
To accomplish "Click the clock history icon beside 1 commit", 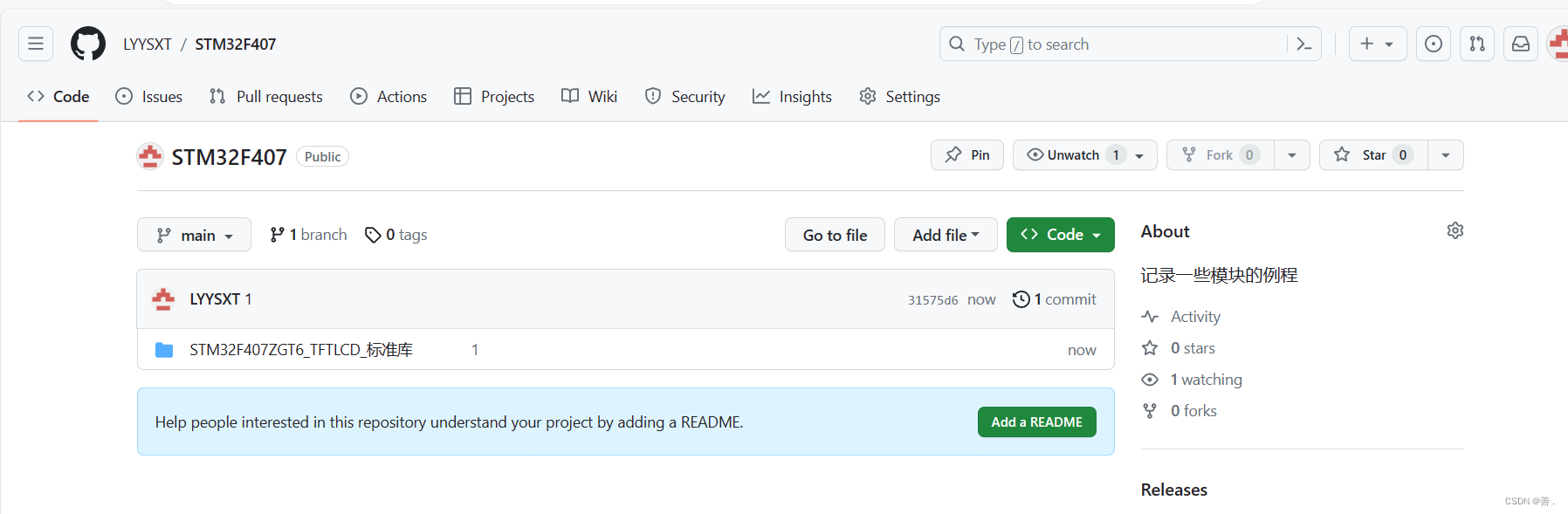I will (1021, 299).
